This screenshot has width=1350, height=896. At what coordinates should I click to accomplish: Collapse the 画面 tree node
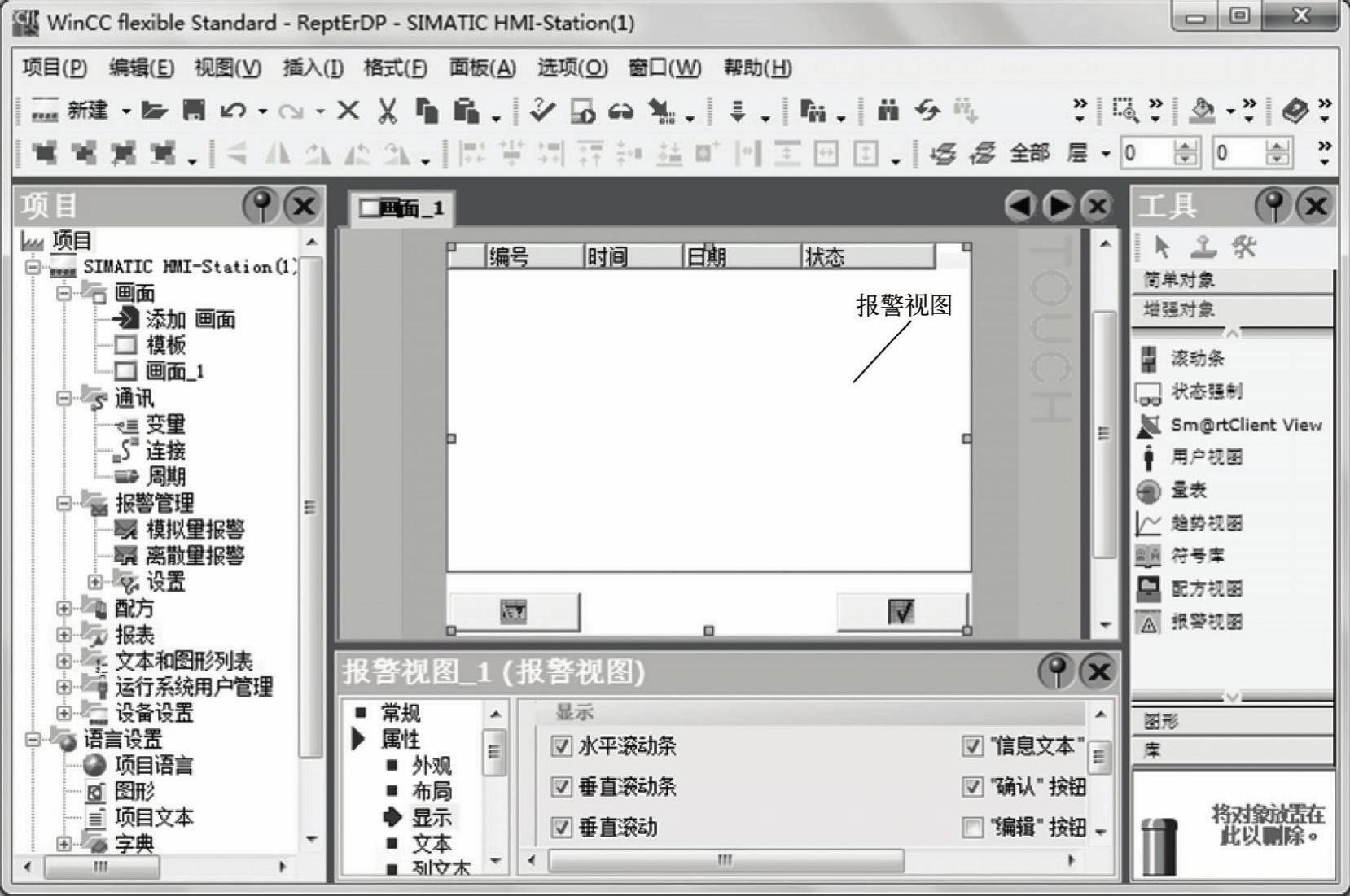tap(64, 293)
